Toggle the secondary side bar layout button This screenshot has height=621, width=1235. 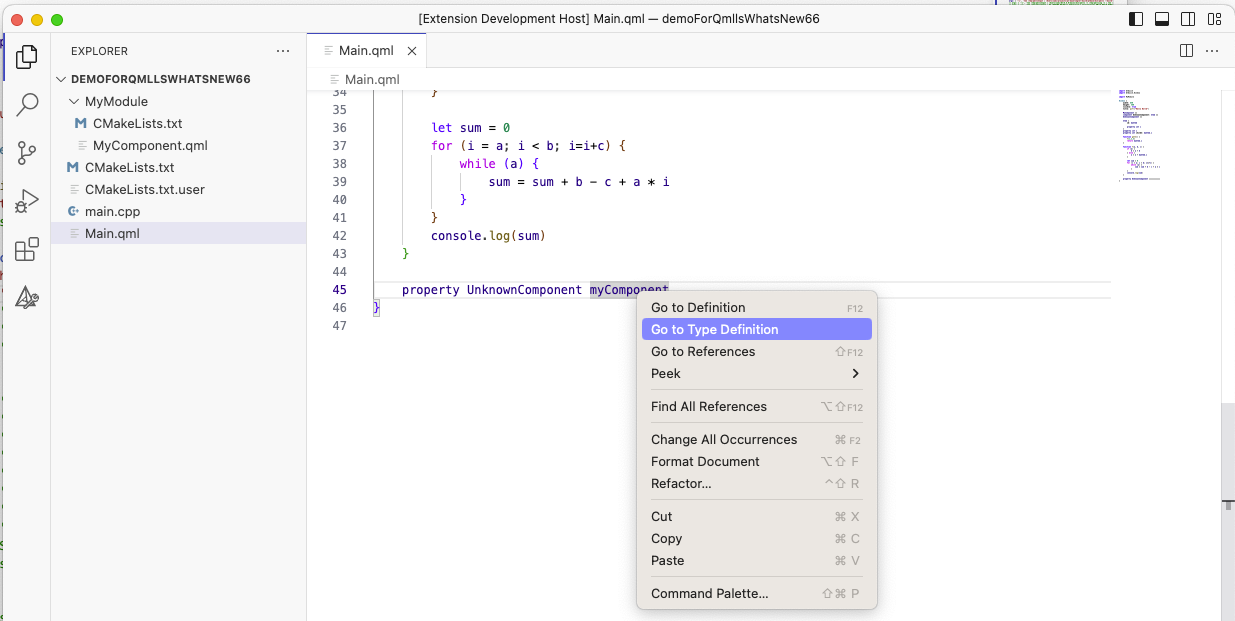1188,19
